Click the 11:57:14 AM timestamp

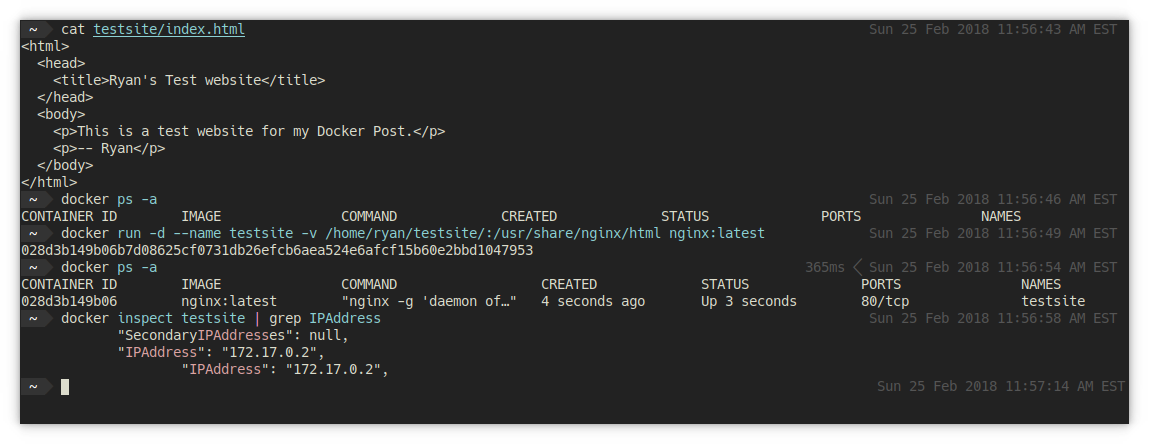[x=1000, y=386]
